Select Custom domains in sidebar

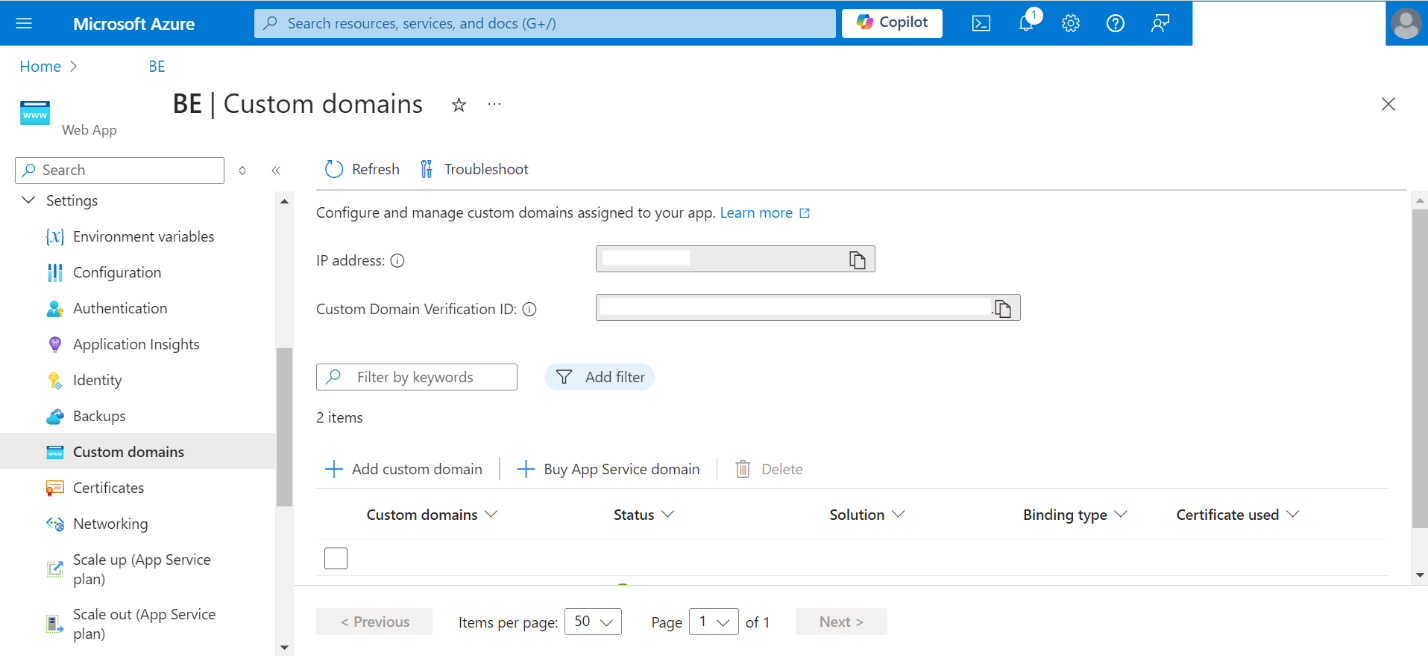[137, 452]
